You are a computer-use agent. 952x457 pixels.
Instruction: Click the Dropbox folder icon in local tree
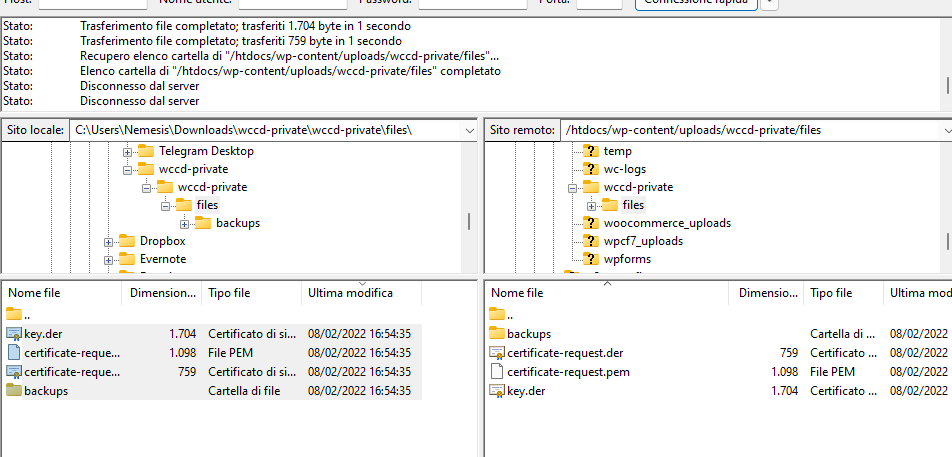coord(127,241)
